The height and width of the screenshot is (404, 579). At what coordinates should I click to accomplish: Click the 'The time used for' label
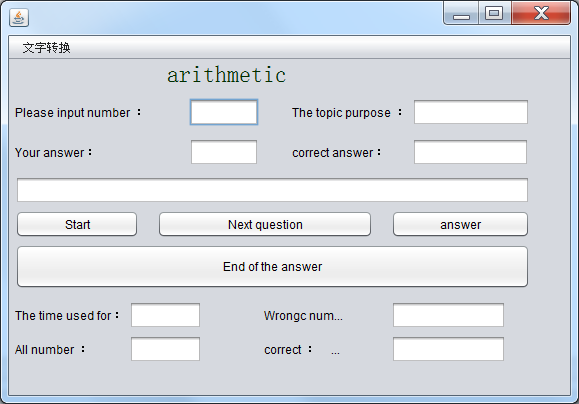tap(67, 316)
